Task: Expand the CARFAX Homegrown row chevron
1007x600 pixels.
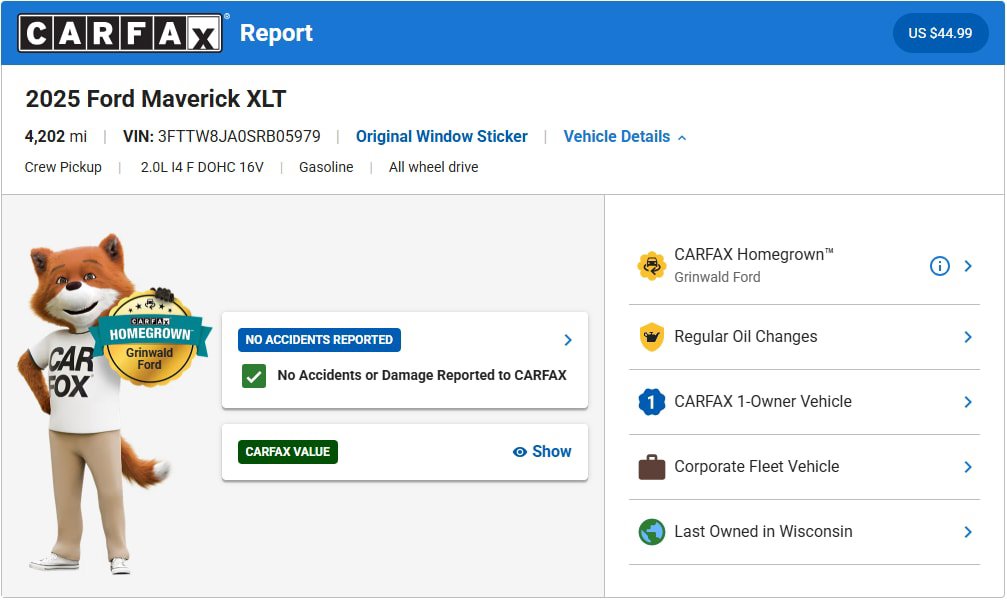Action: (968, 266)
